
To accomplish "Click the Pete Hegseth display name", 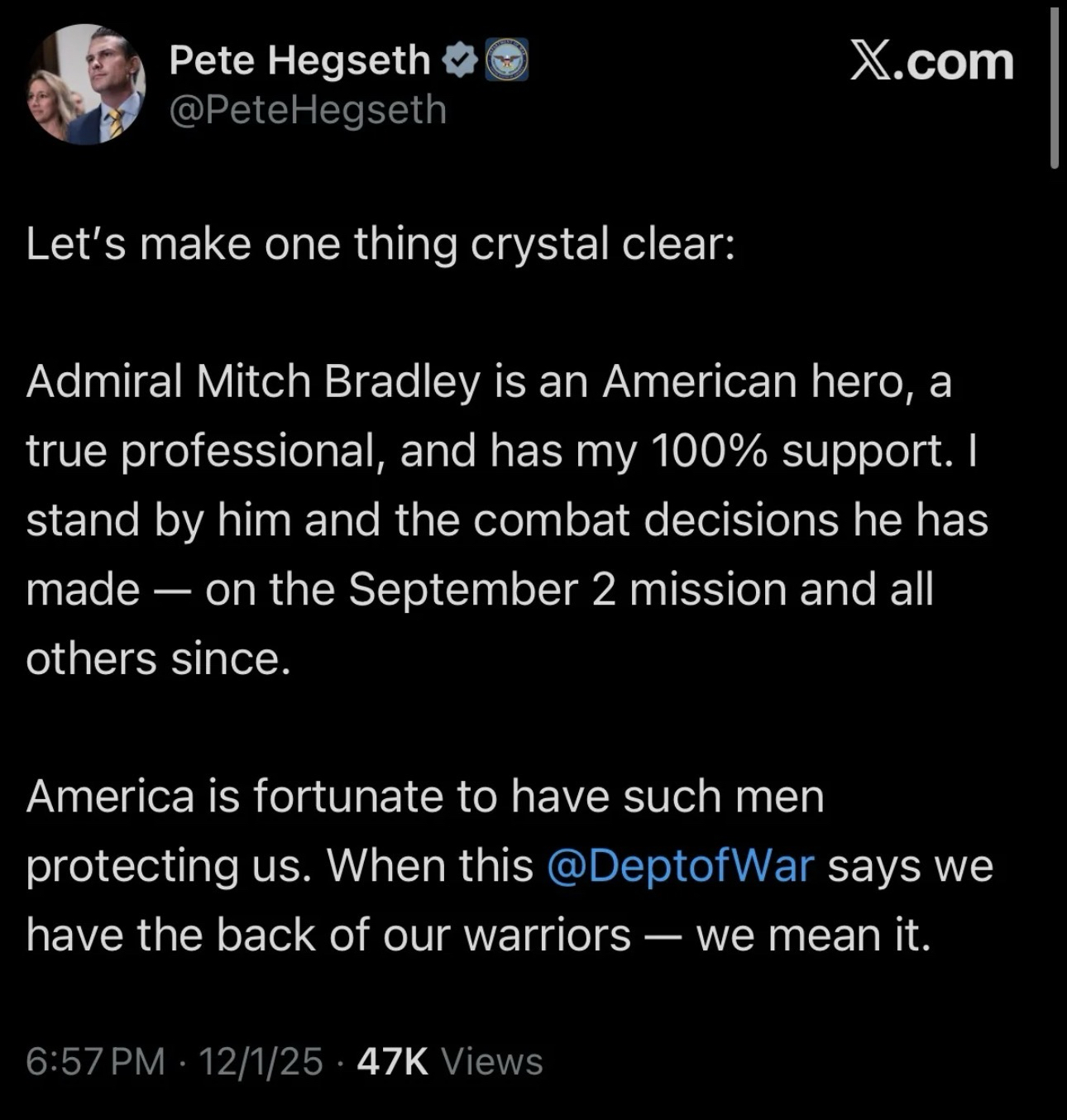I will click(299, 60).
